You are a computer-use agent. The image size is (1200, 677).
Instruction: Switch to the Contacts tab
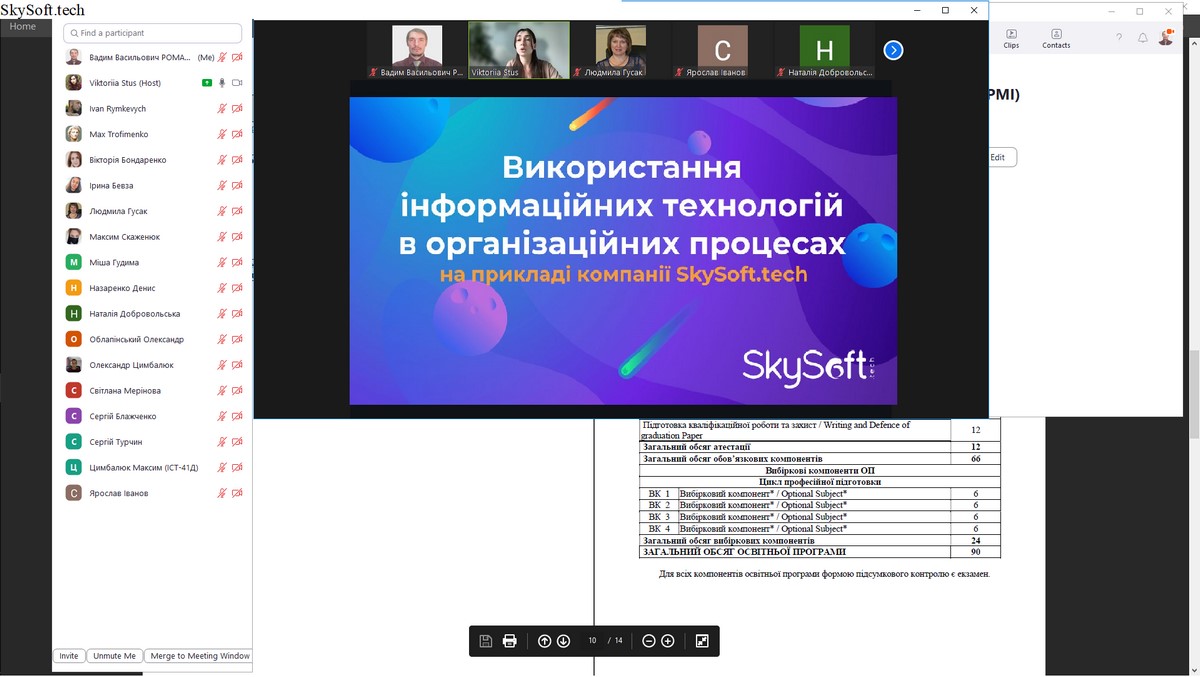(x=1056, y=39)
